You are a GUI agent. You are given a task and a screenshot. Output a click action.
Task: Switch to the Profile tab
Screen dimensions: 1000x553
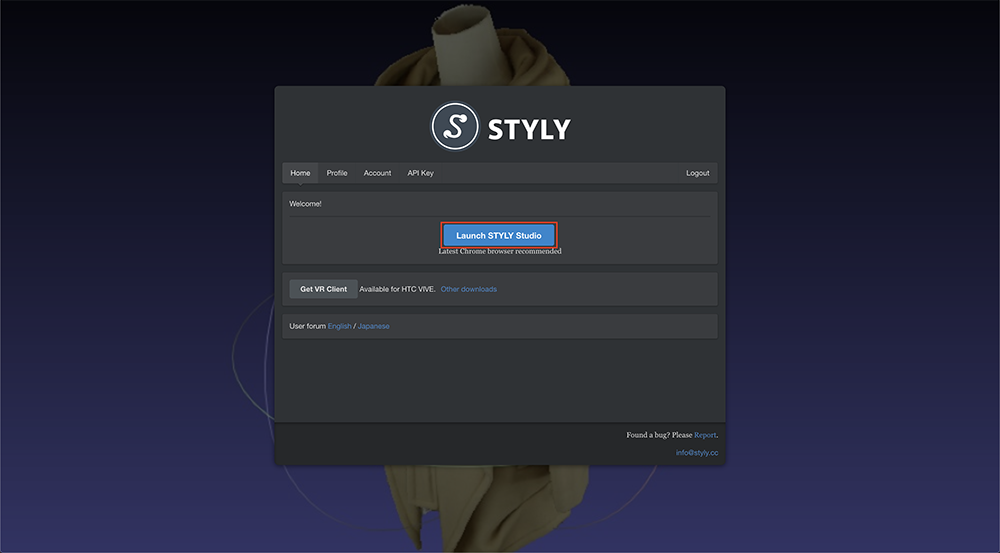click(x=337, y=173)
